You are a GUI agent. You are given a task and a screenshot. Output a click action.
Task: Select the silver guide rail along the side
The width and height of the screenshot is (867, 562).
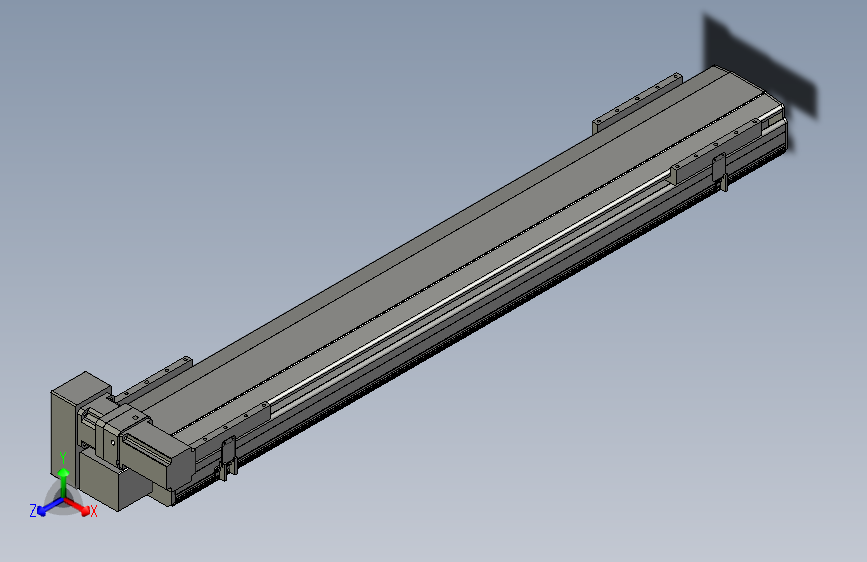(x=470, y=288)
